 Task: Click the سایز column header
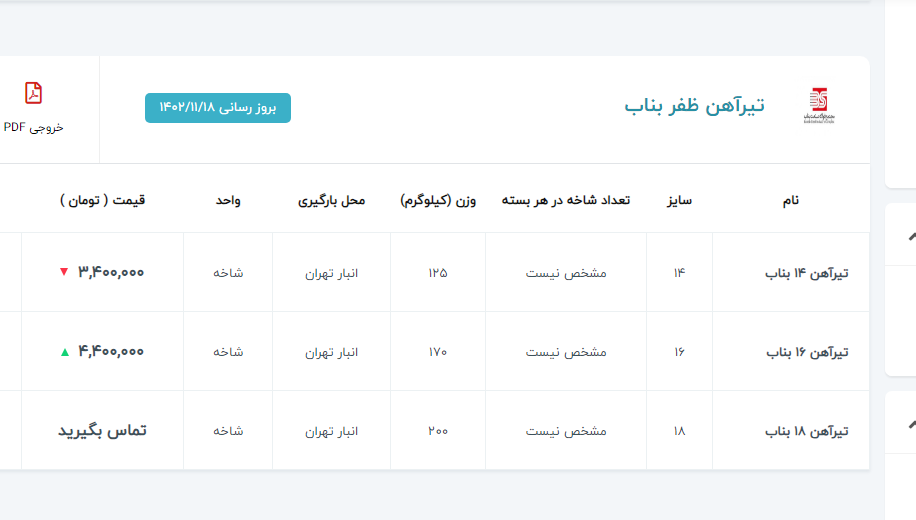coord(679,200)
